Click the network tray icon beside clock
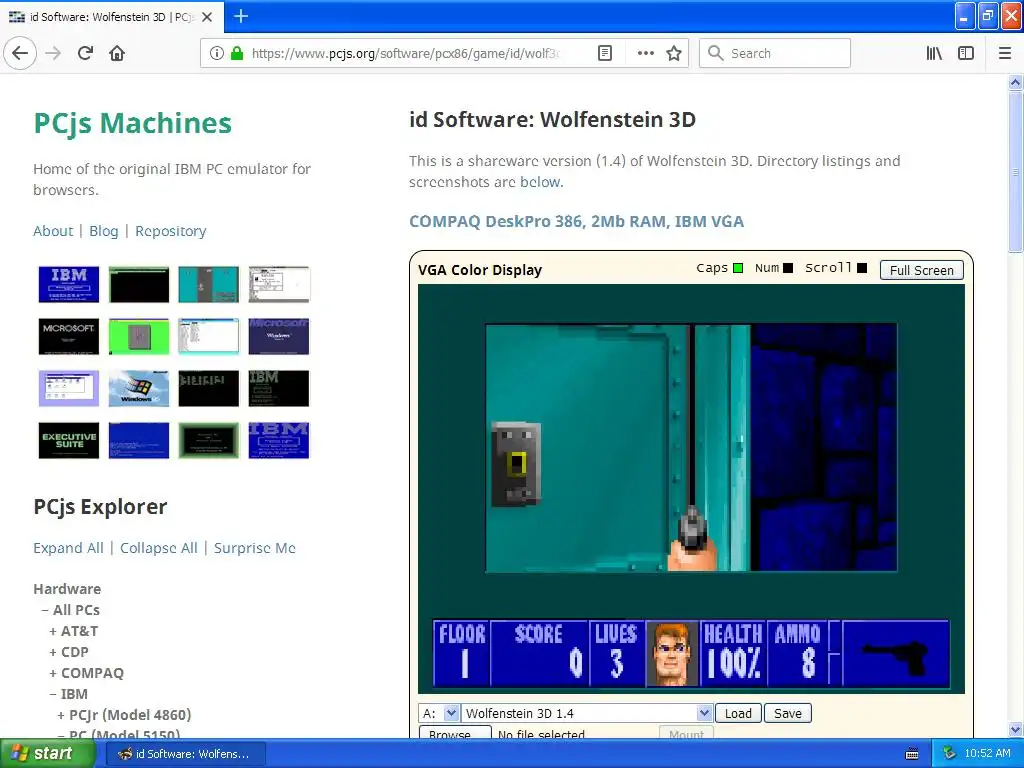 click(950, 753)
